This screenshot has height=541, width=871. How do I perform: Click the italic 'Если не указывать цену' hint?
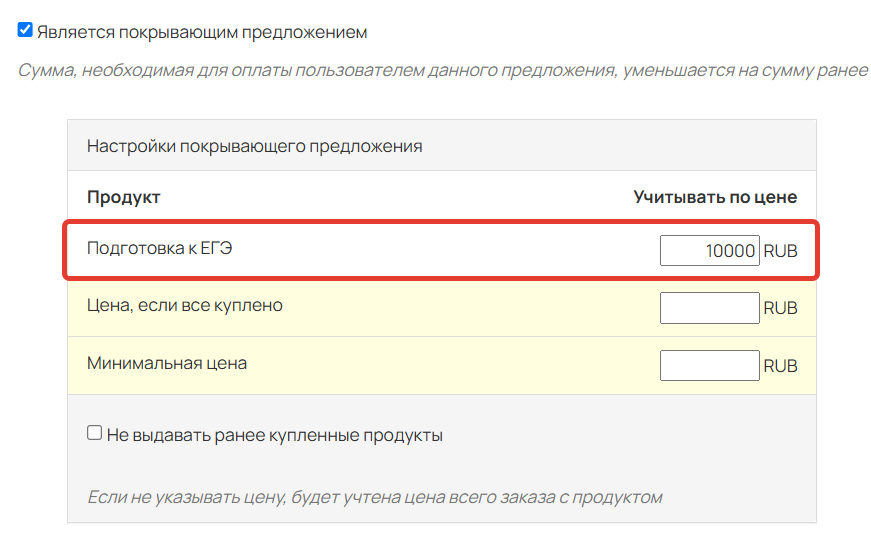click(374, 497)
